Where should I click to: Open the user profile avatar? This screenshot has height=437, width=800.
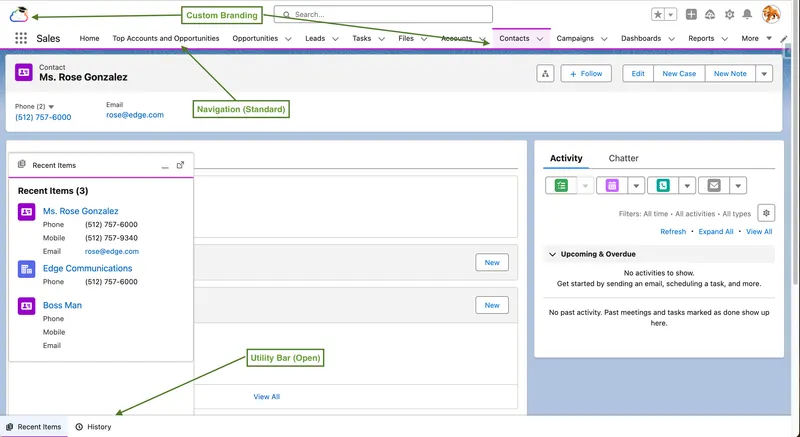point(771,15)
